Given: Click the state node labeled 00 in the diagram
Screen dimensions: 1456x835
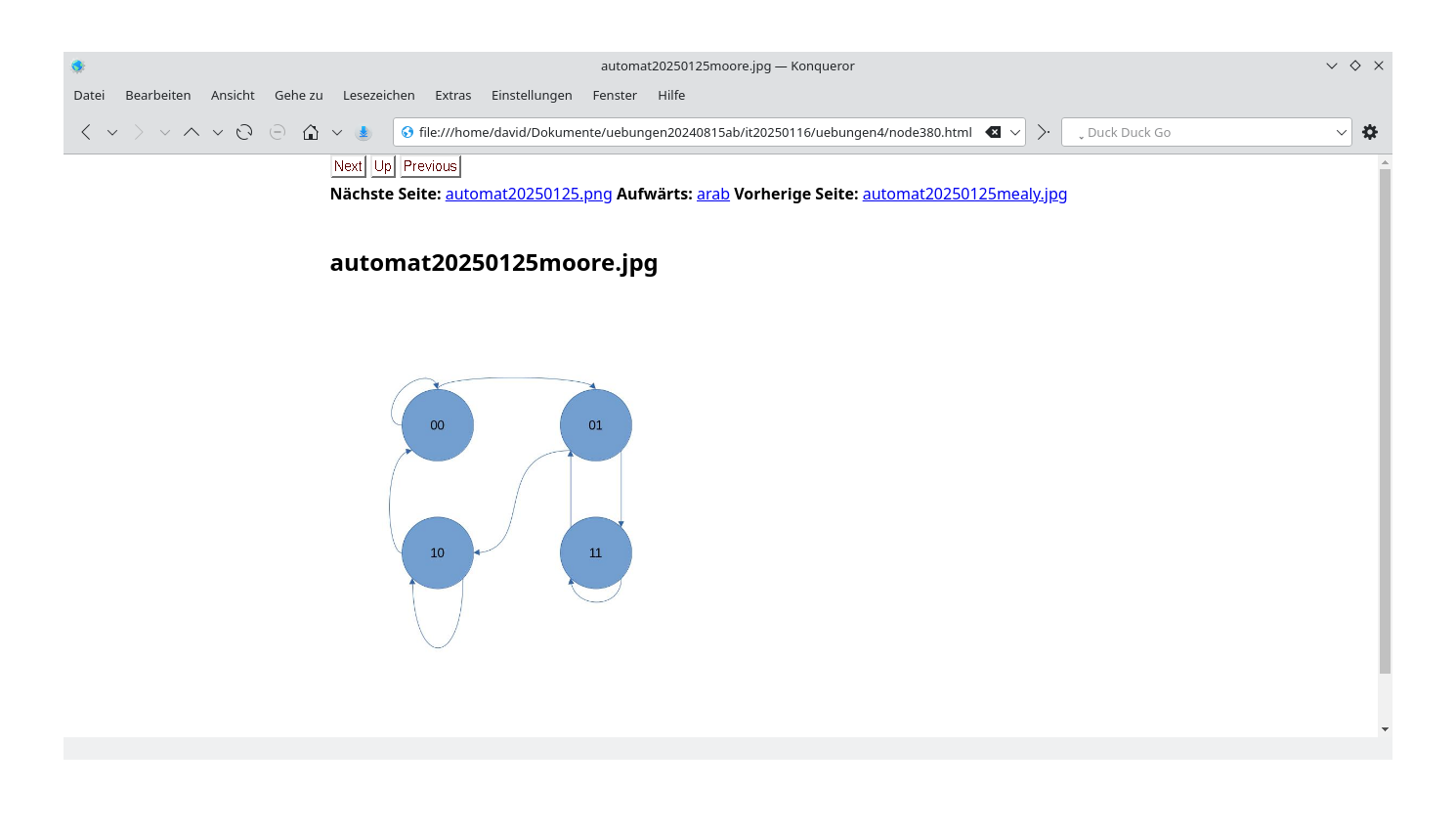Looking at the screenshot, I should coord(437,424).
